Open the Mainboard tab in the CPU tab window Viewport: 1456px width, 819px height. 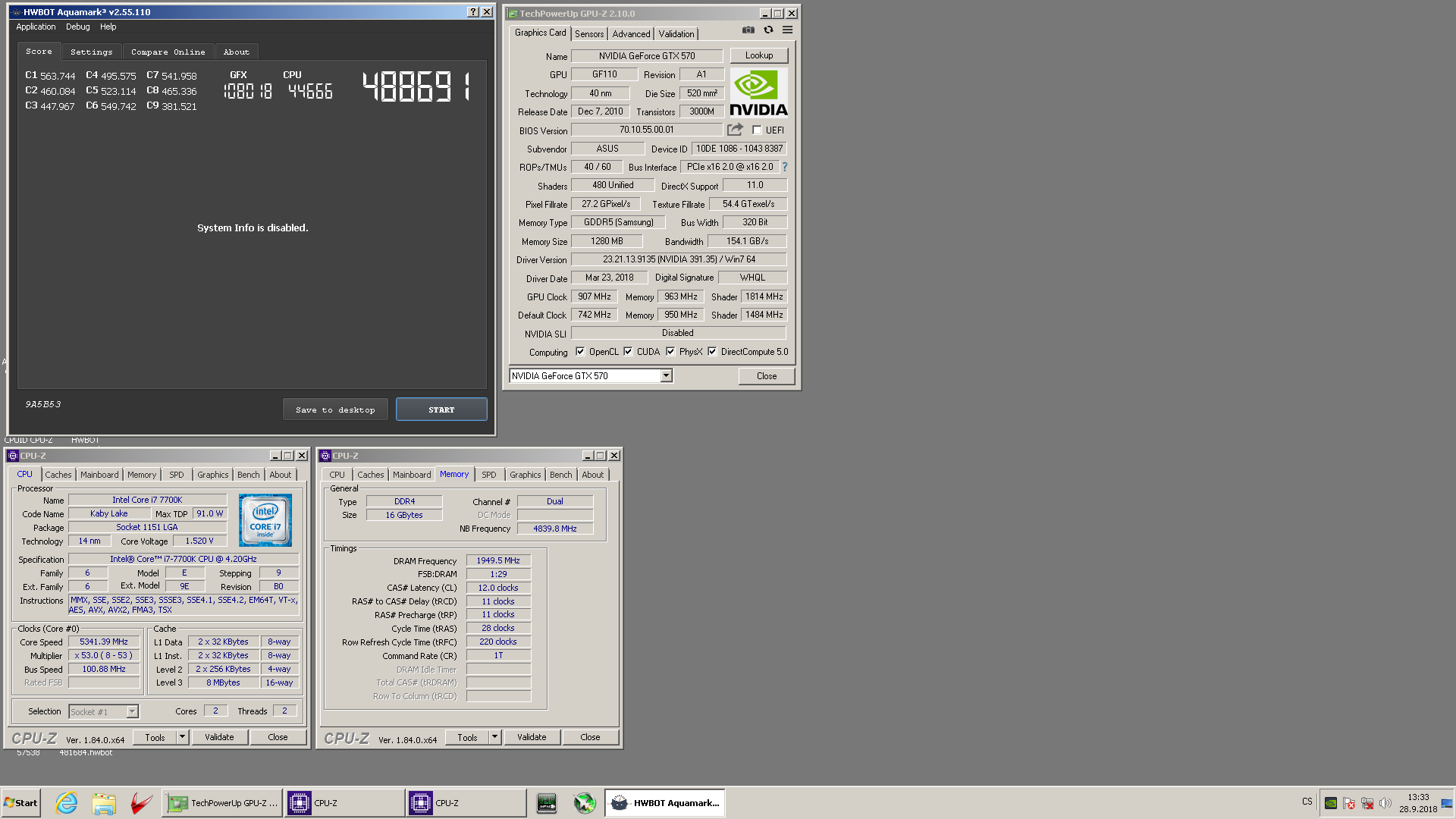pyautogui.click(x=99, y=475)
